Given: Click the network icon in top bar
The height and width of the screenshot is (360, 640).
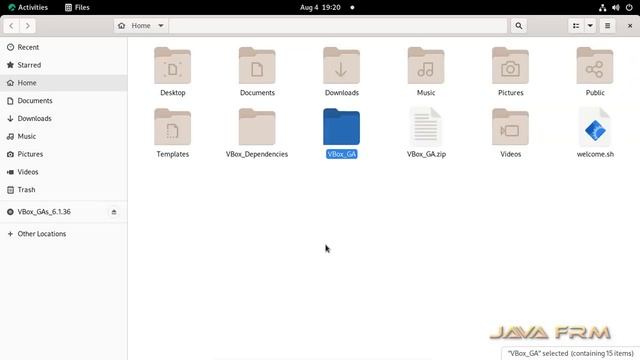Looking at the screenshot, I should [602, 7].
